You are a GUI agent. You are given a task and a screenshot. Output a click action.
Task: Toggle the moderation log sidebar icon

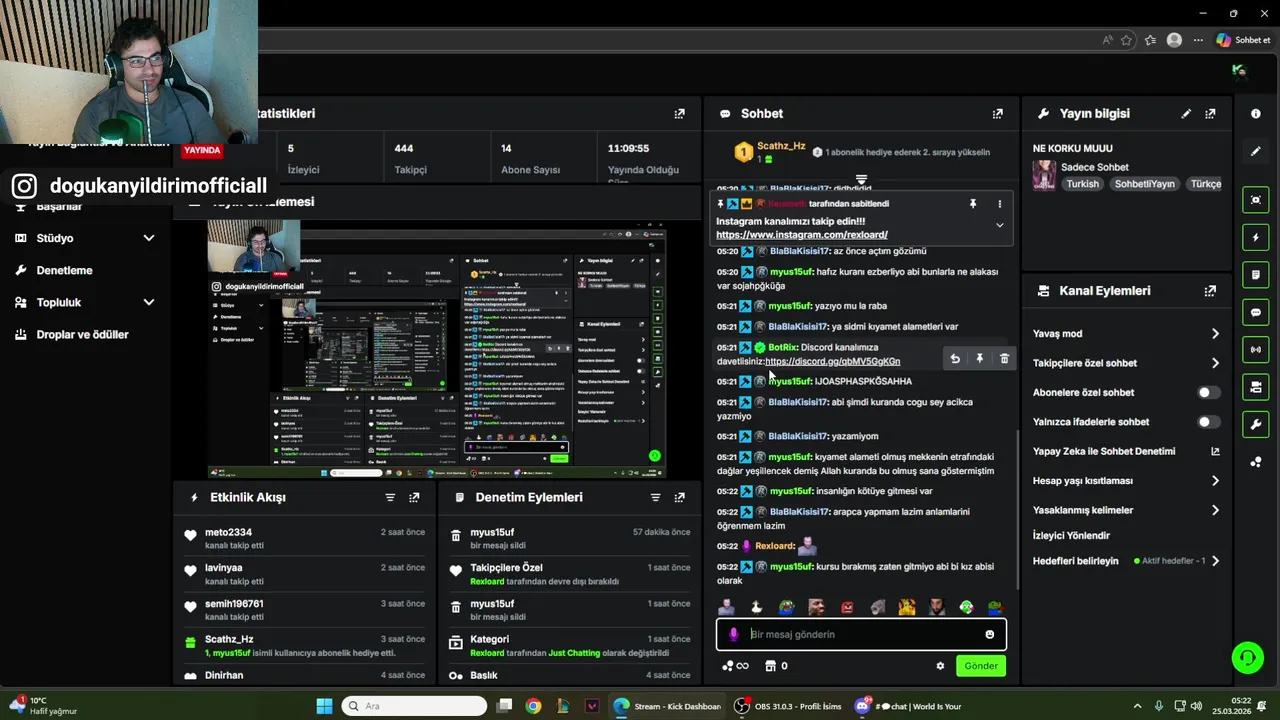pyautogui.click(x=1256, y=275)
